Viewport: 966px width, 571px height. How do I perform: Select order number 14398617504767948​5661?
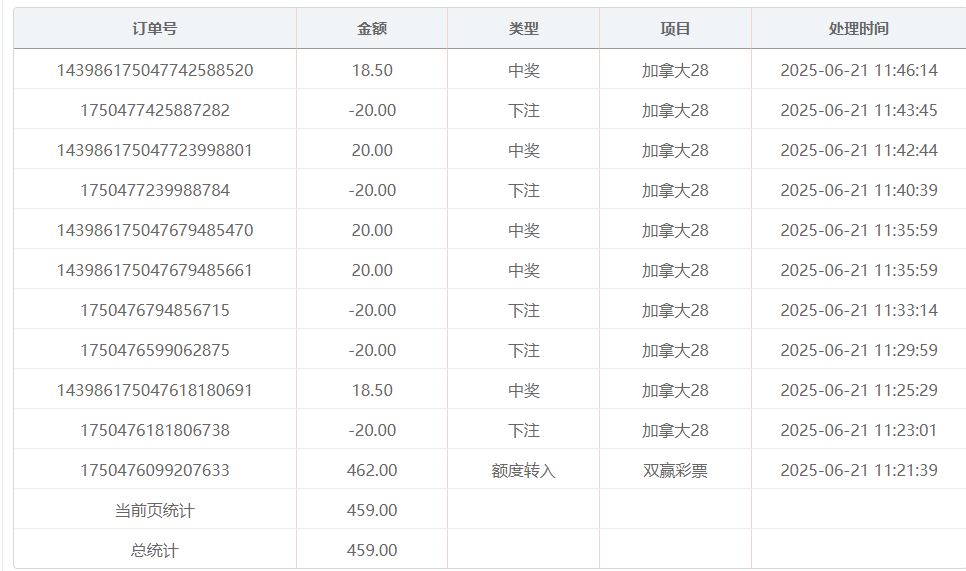coord(155,270)
